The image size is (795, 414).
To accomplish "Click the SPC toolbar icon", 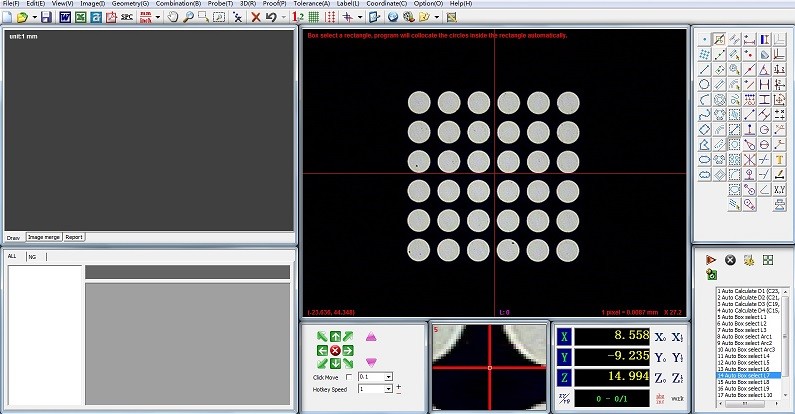I will point(127,17).
